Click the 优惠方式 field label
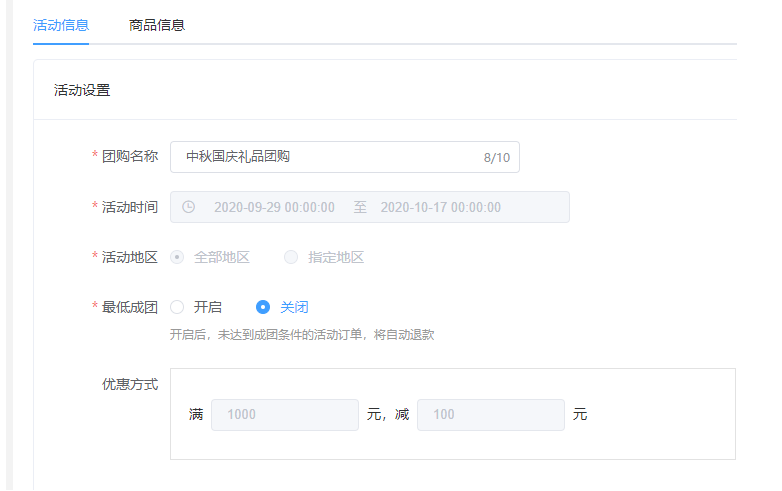This screenshot has width=782, height=491. click(x=129, y=384)
